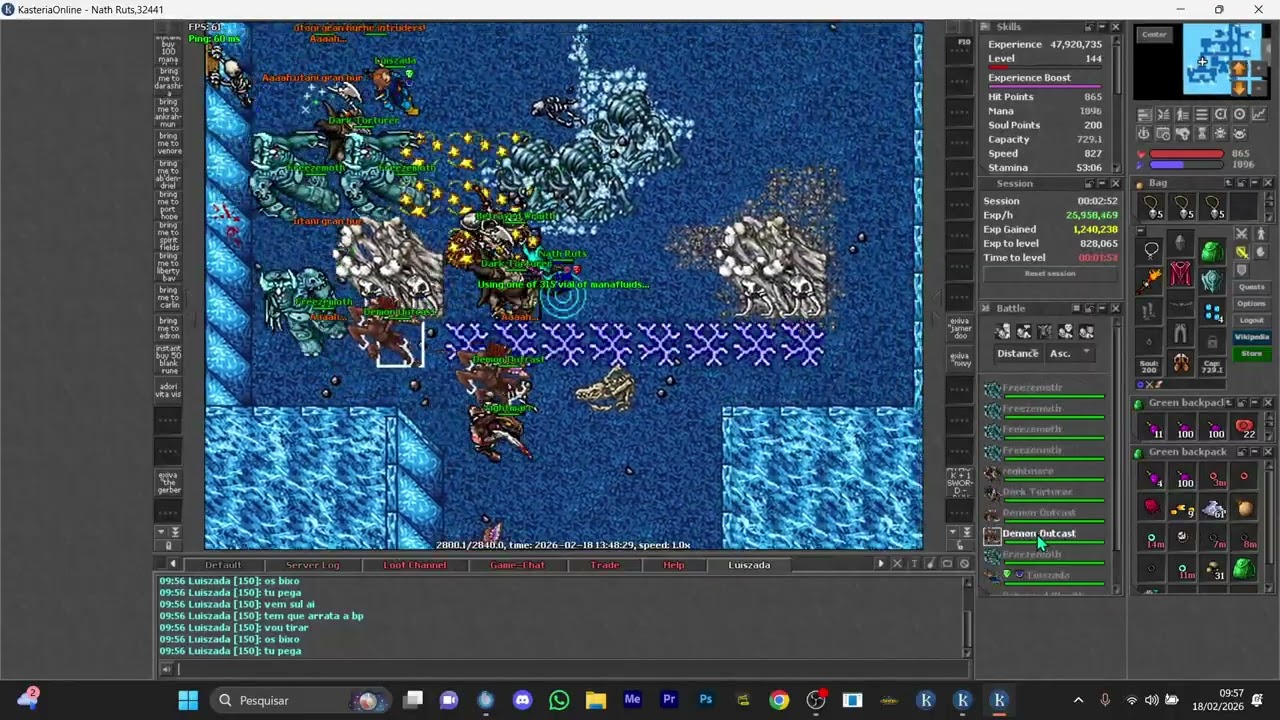Screen dimensions: 1280x720
Task: Open the Distance sort dropdown in Battle
Action: 1018,353
